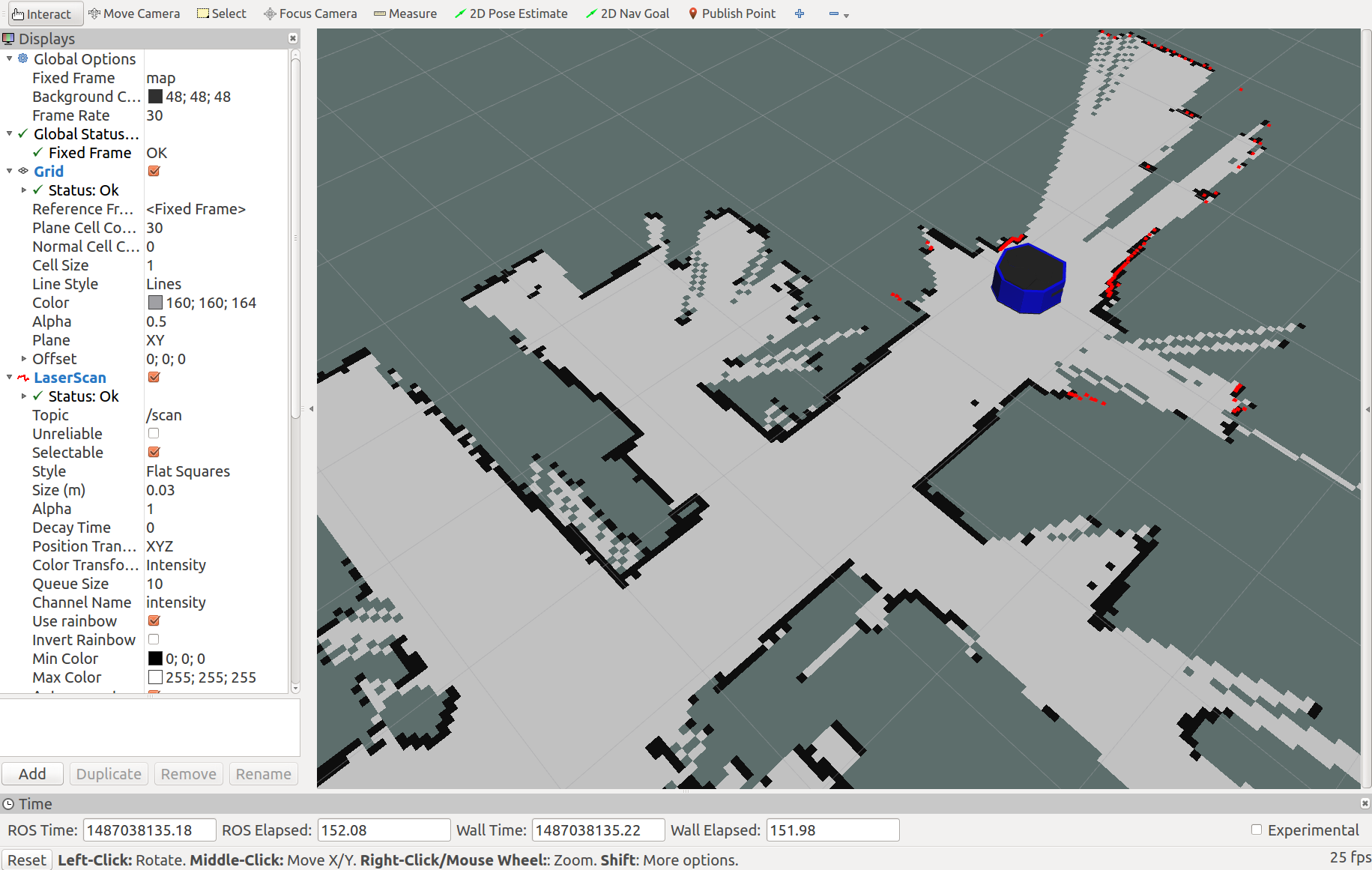Click the Displays panel scrollbar
The image size is (1372, 870).
click(x=295, y=238)
